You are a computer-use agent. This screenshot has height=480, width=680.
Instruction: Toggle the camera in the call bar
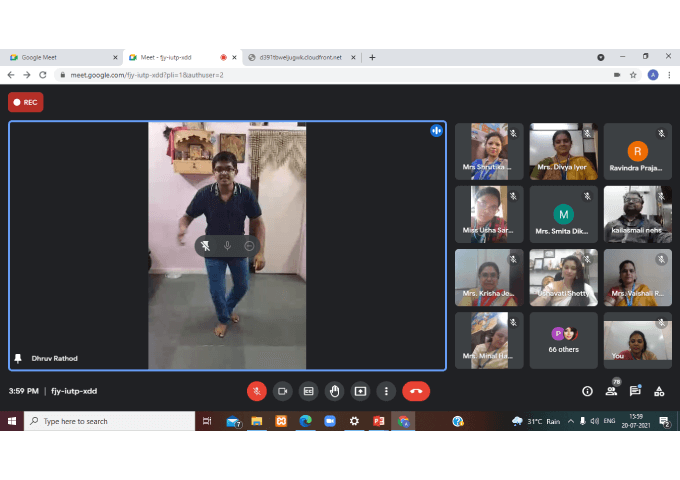(x=282, y=391)
